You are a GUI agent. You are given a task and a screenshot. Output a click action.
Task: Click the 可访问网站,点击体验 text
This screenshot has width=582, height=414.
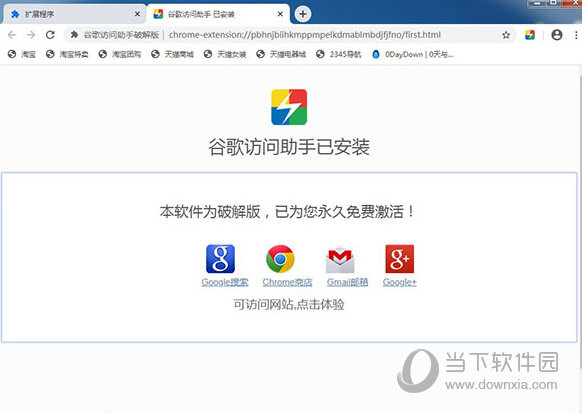point(289,304)
